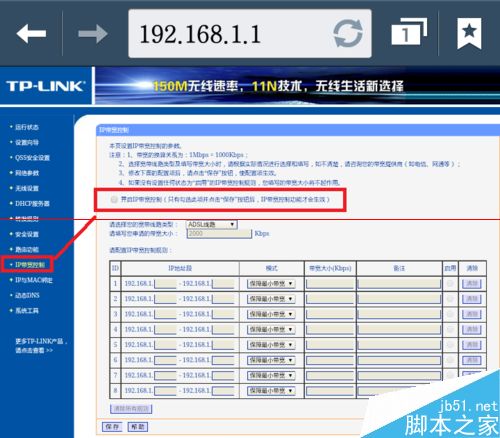
Task: Click the browser forward arrow
Action: [93, 33]
